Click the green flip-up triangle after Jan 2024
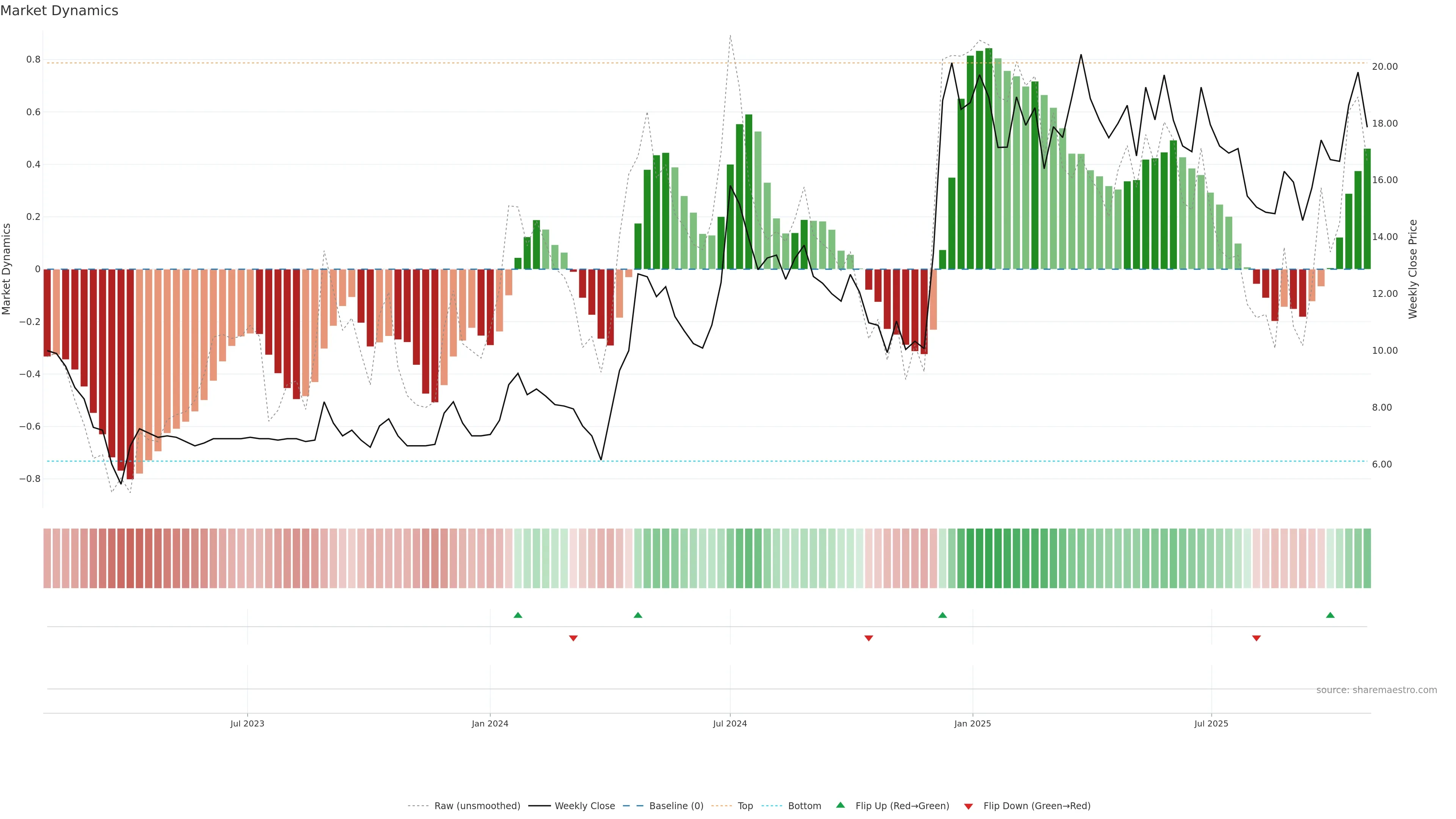 pyautogui.click(x=518, y=615)
